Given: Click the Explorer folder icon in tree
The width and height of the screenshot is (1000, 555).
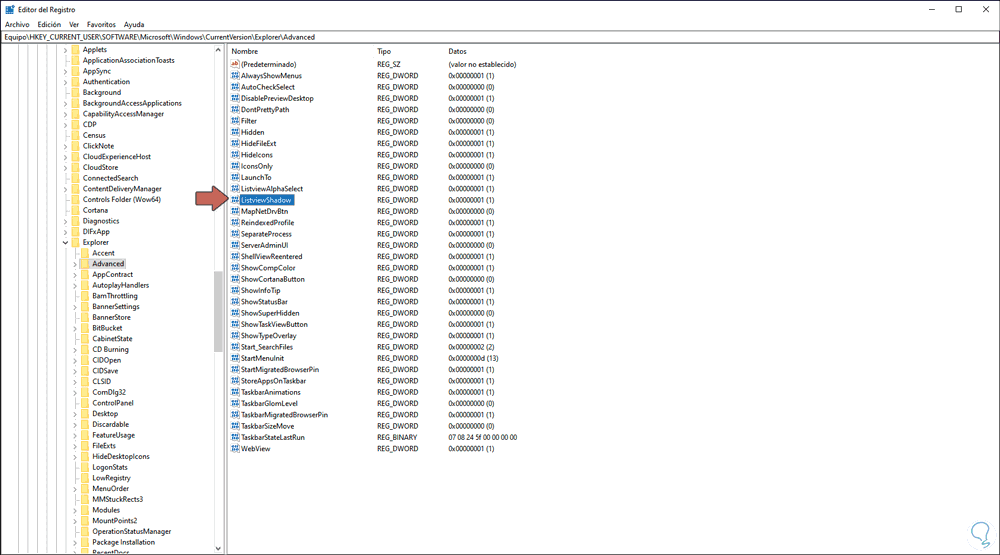Looking at the screenshot, I should [x=75, y=242].
